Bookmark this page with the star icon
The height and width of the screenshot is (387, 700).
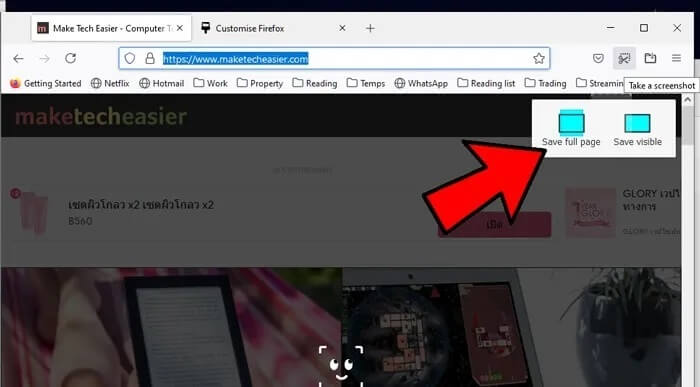pos(539,58)
